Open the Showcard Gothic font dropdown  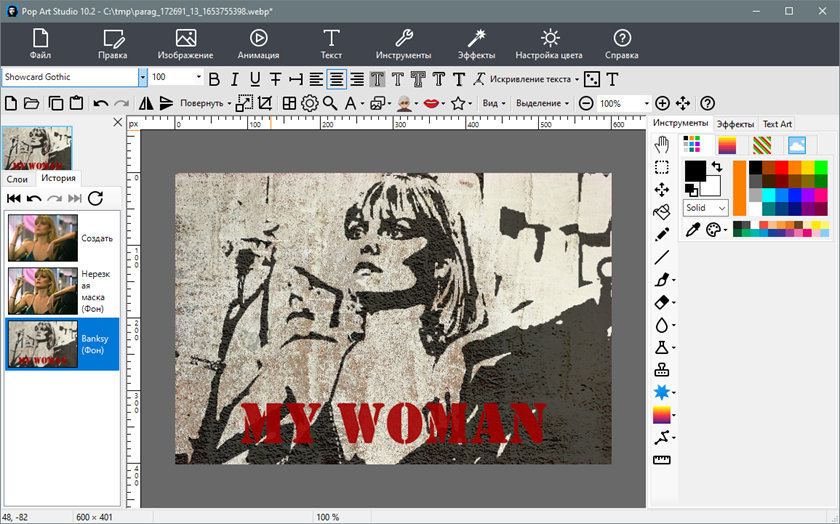pos(142,77)
